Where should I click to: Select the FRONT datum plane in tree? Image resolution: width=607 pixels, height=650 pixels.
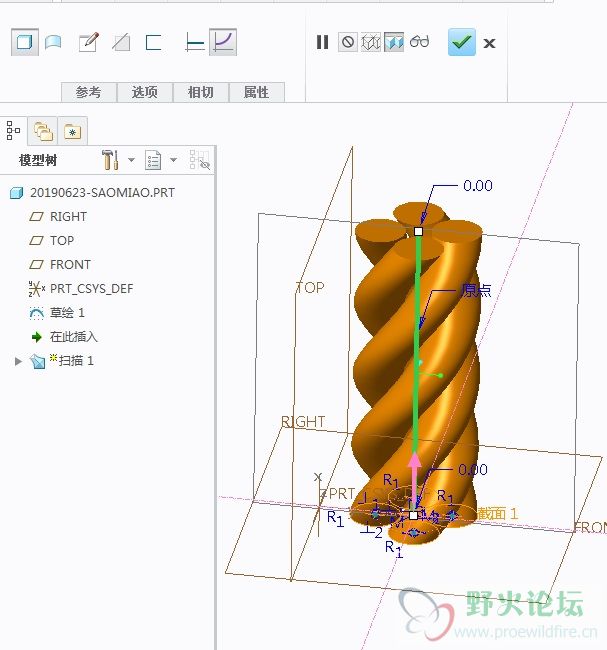tap(70, 264)
